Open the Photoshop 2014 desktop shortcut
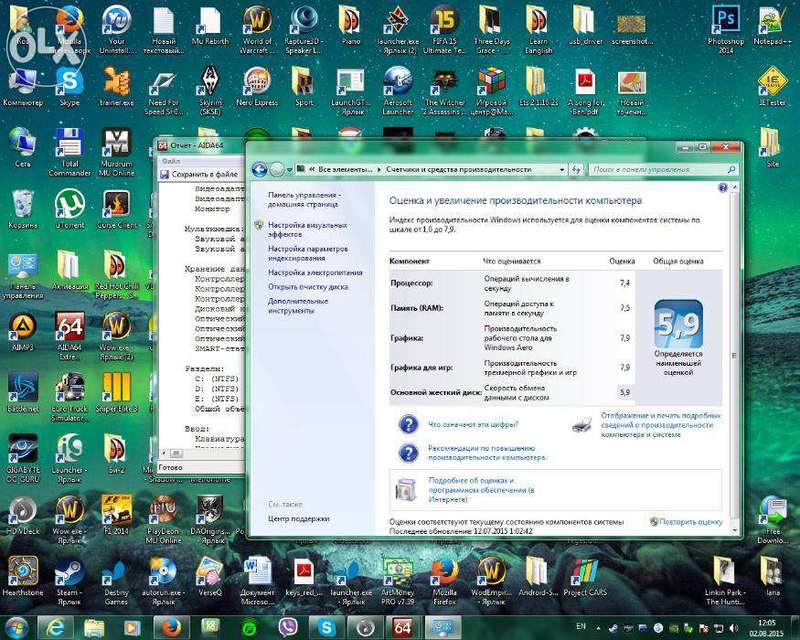Viewport: 800px width, 640px height. point(724,20)
